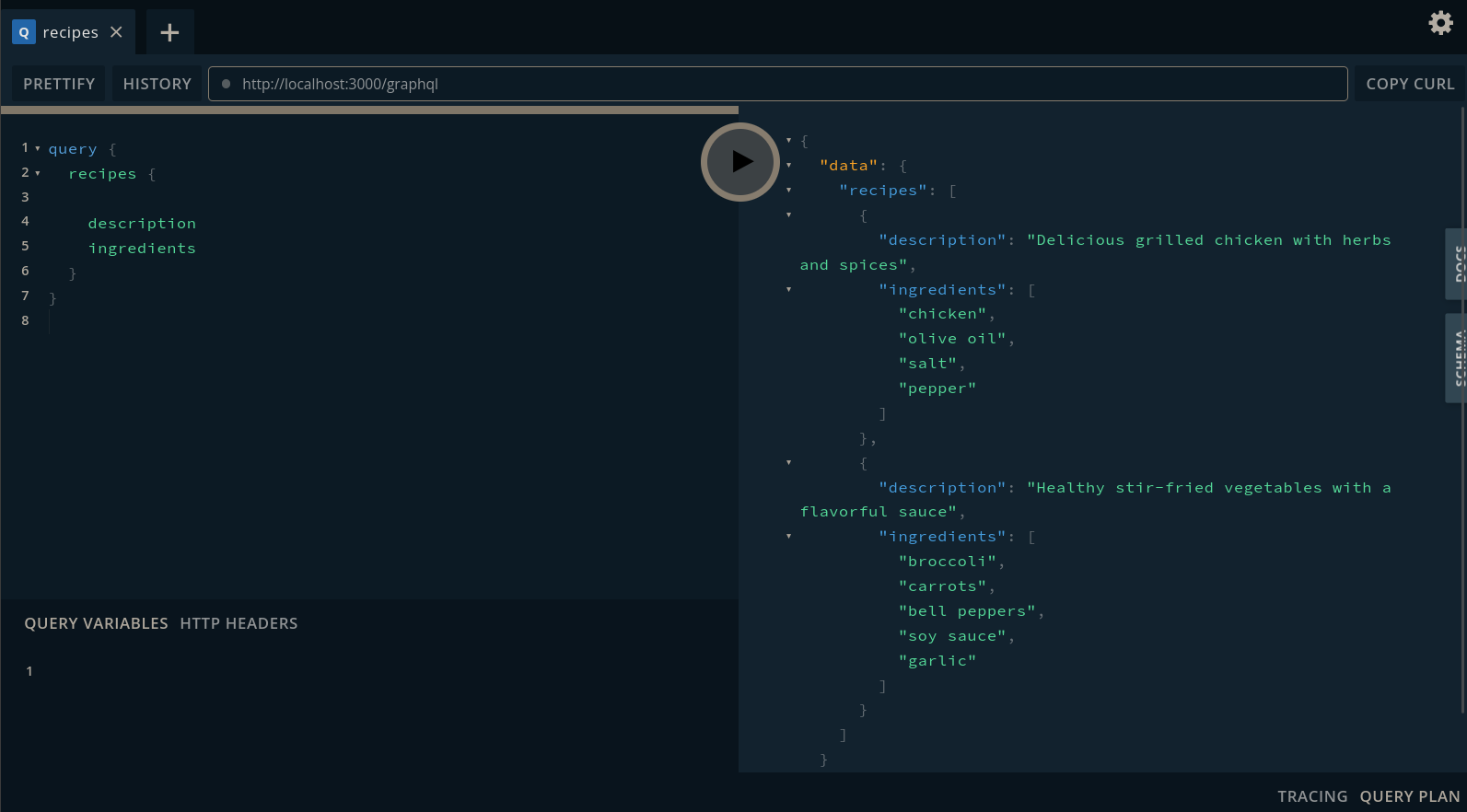The height and width of the screenshot is (812, 1467).
Task: Open the HISTORY panel
Action: pyautogui.click(x=157, y=84)
